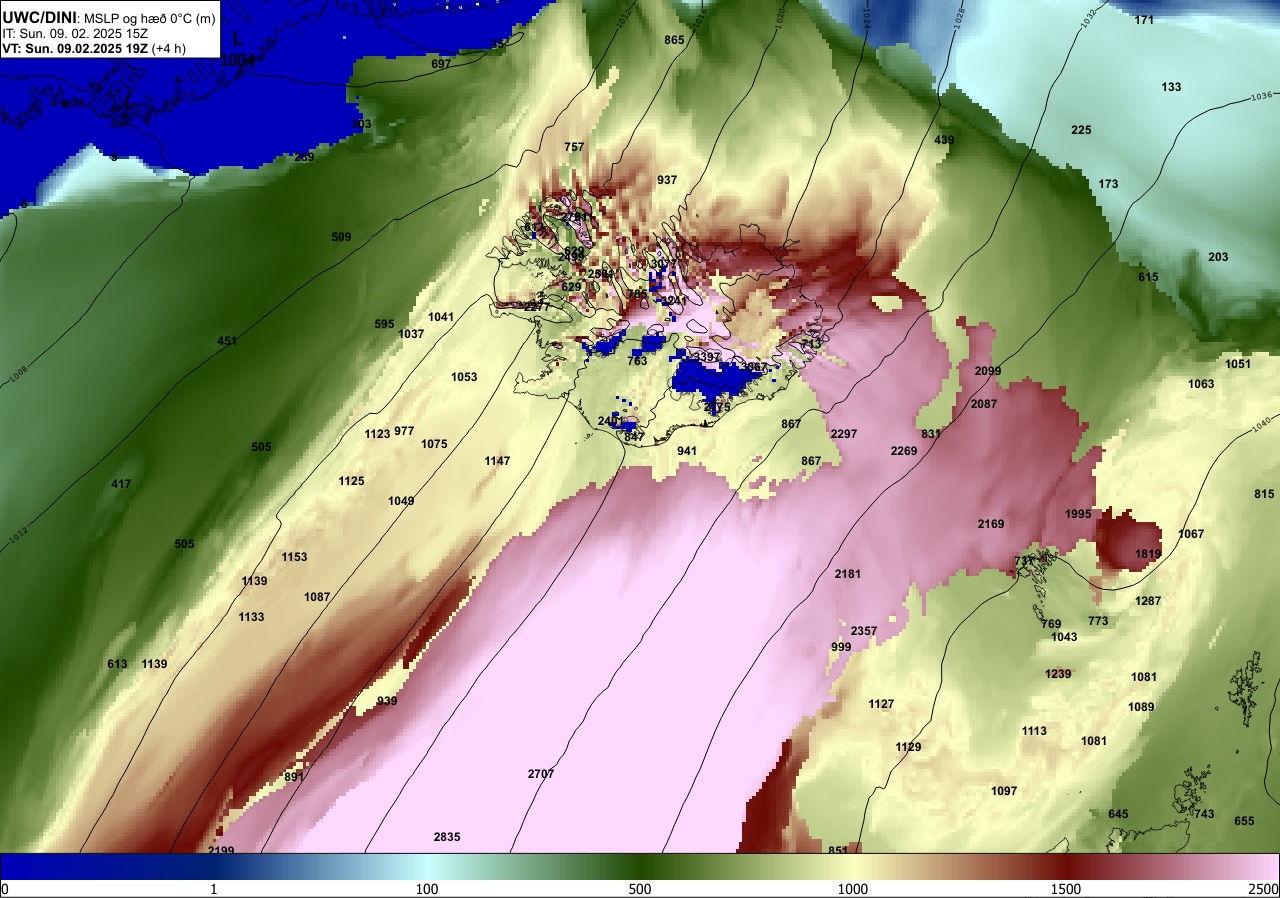Viewport: 1280px width, 898px height.
Task: Click the height value 3397
Action: click(707, 357)
